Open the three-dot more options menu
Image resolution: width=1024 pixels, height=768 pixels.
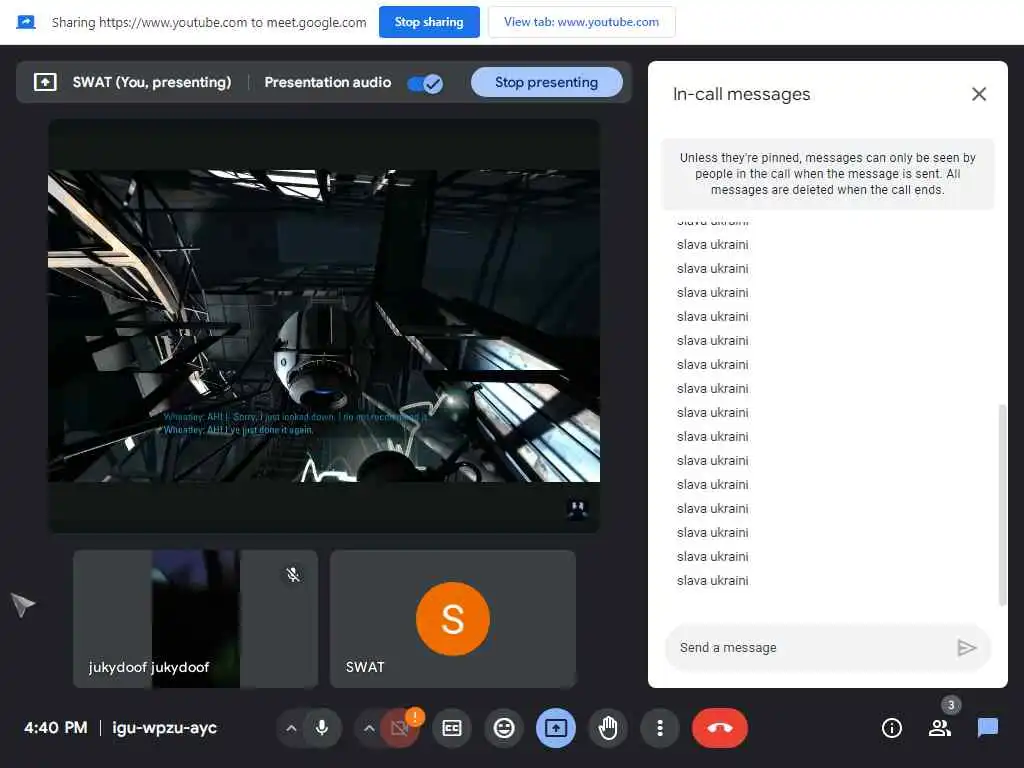point(660,728)
